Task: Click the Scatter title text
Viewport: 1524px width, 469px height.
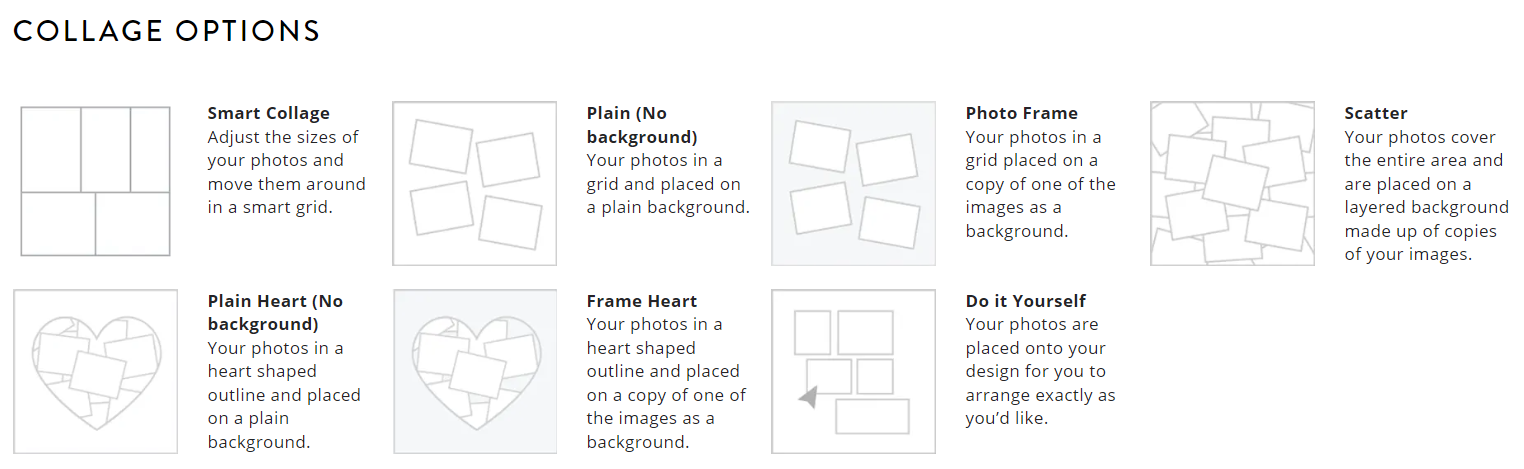Action: 1375,113
